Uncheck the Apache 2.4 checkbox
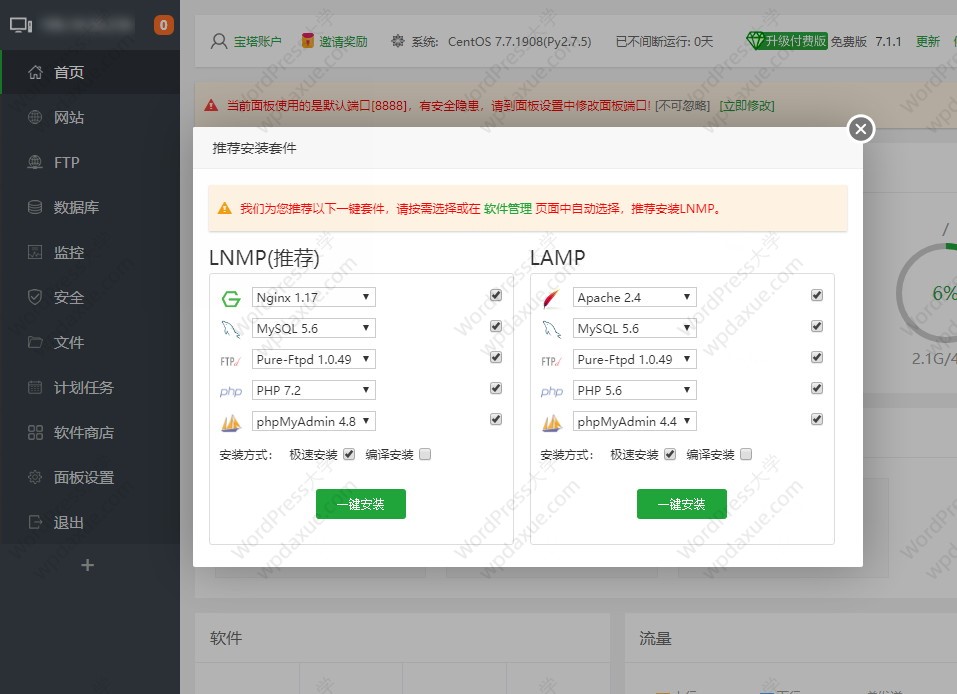Image resolution: width=957 pixels, height=694 pixels. coord(817,295)
